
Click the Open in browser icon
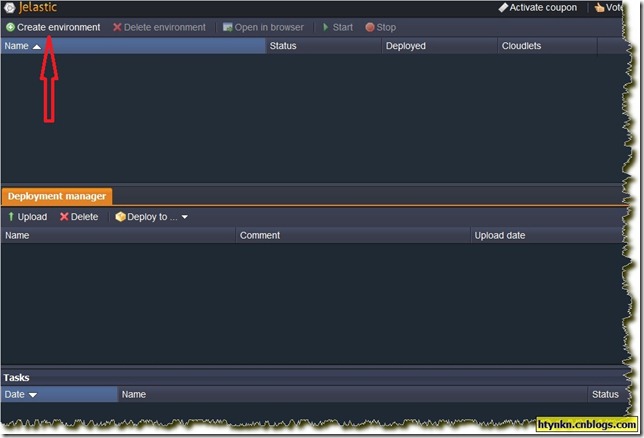coord(228,27)
